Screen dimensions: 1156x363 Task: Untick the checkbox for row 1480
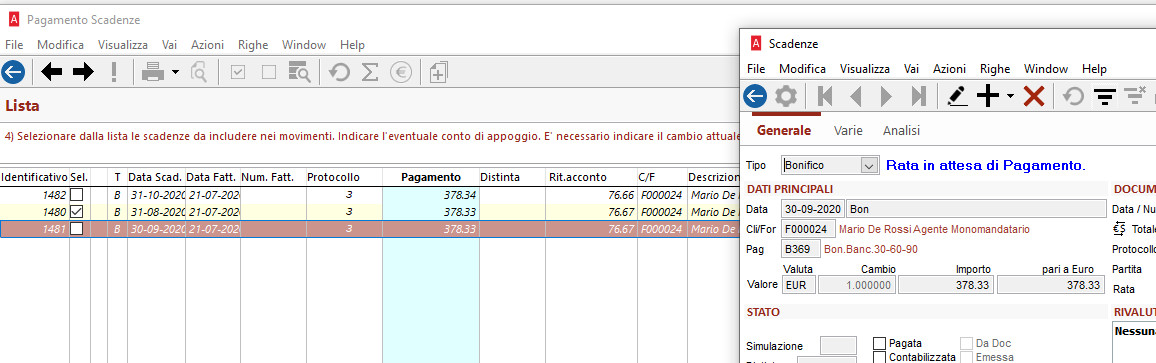pyautogui.click(x=76, y=212)
